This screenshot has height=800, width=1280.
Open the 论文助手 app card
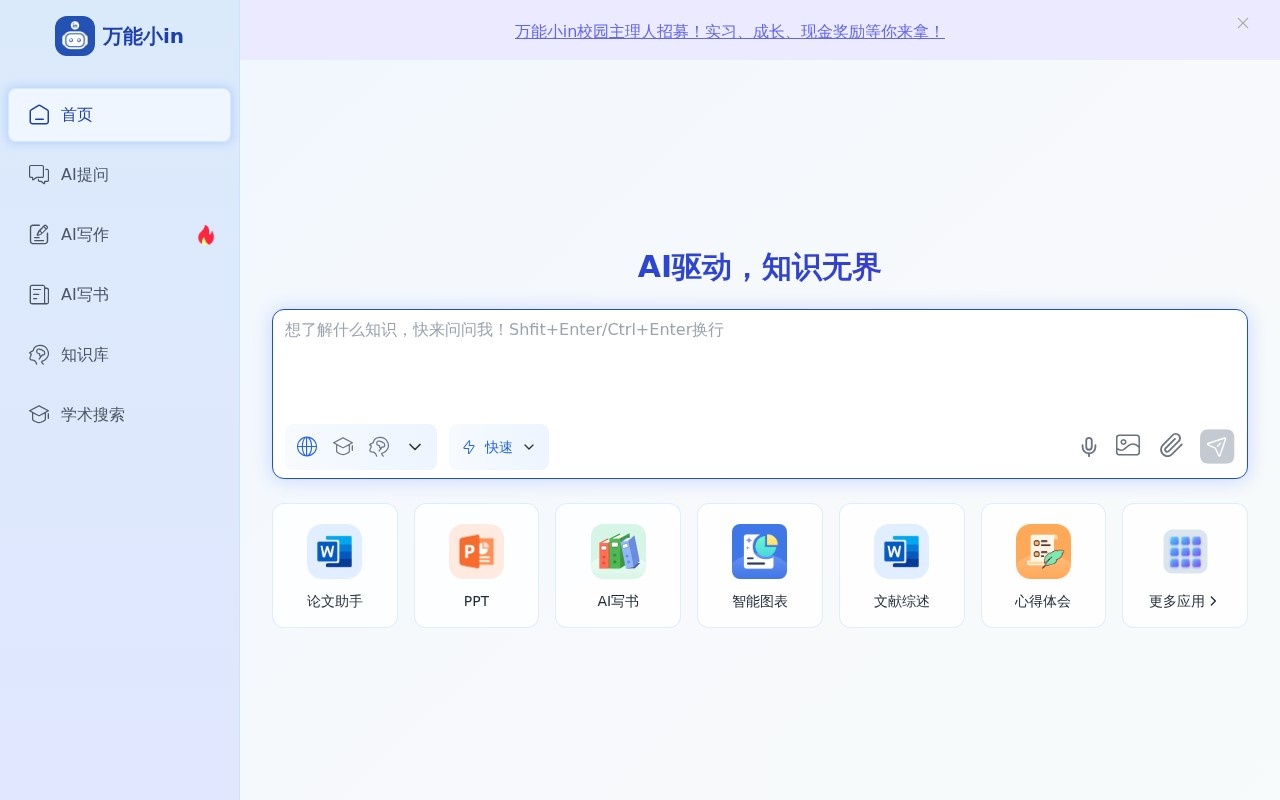335,566
